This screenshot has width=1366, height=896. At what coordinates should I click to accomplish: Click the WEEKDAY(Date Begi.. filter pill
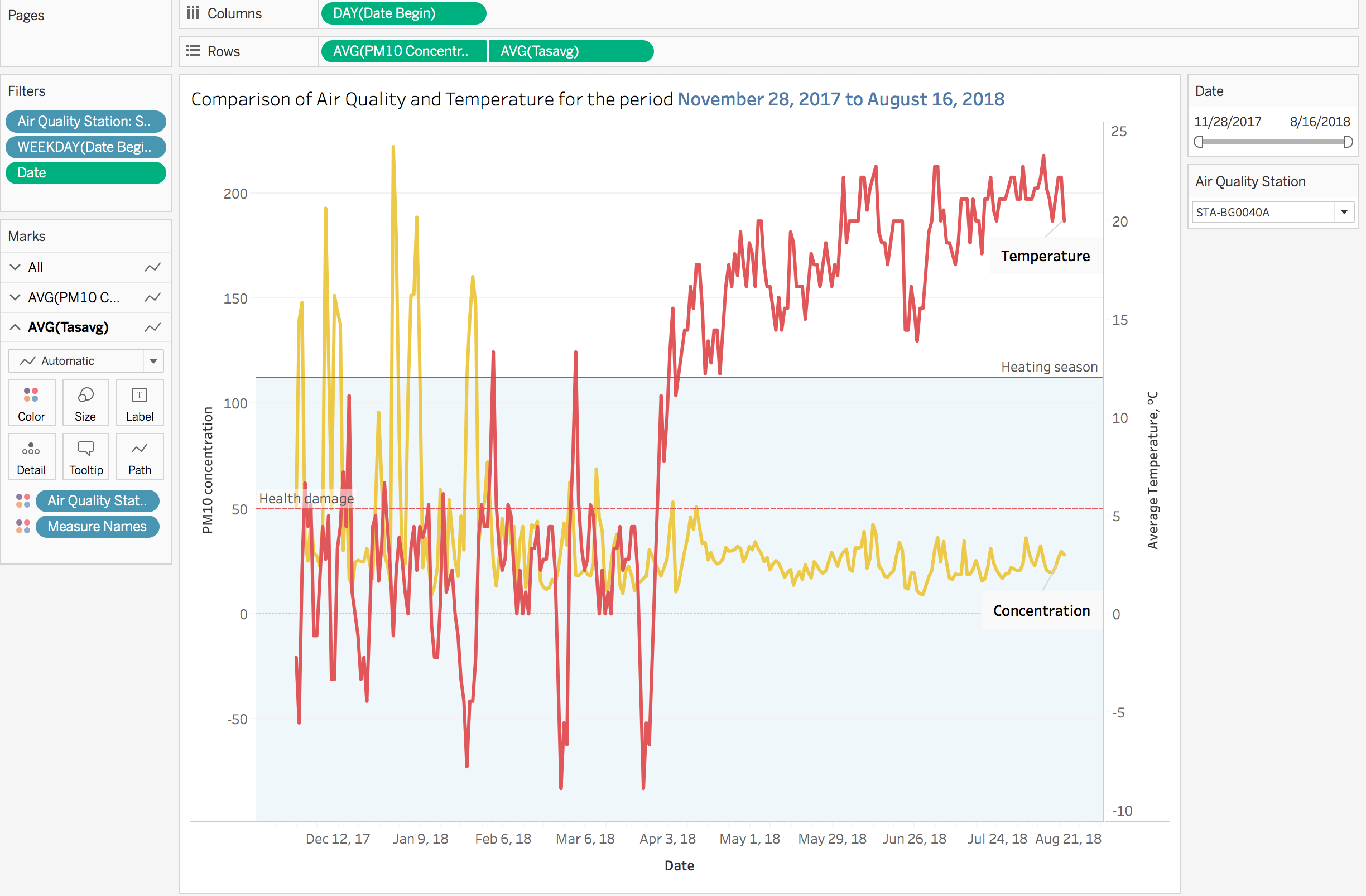pos(86,147)
